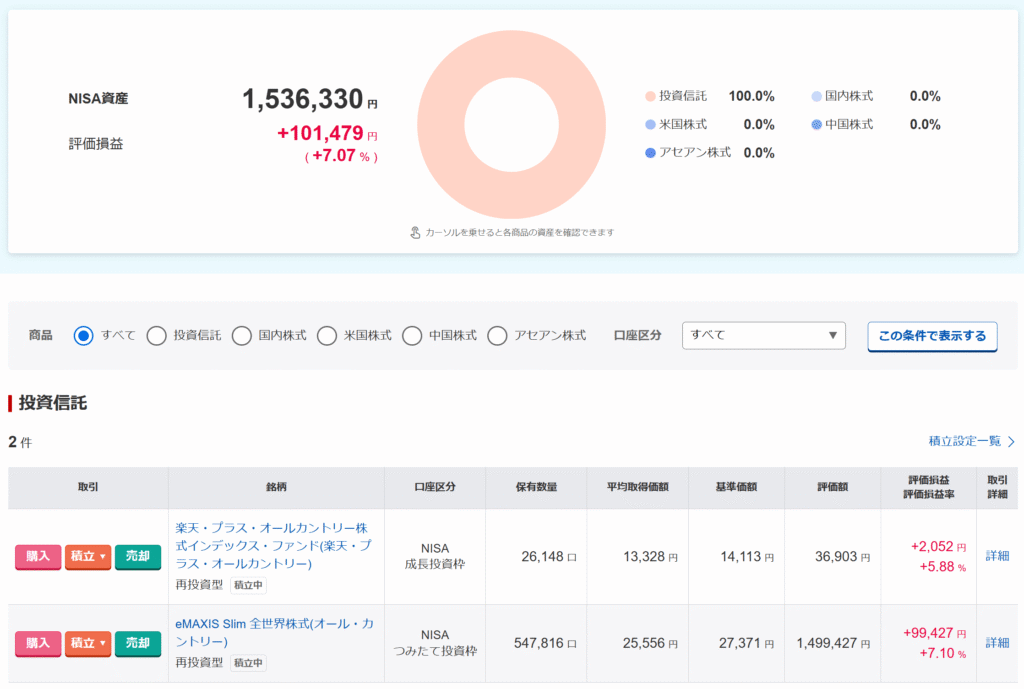Open the 積立設定一覧 link
The width and height of the screenshot is (1024, 689).
[x=965, y=441]
